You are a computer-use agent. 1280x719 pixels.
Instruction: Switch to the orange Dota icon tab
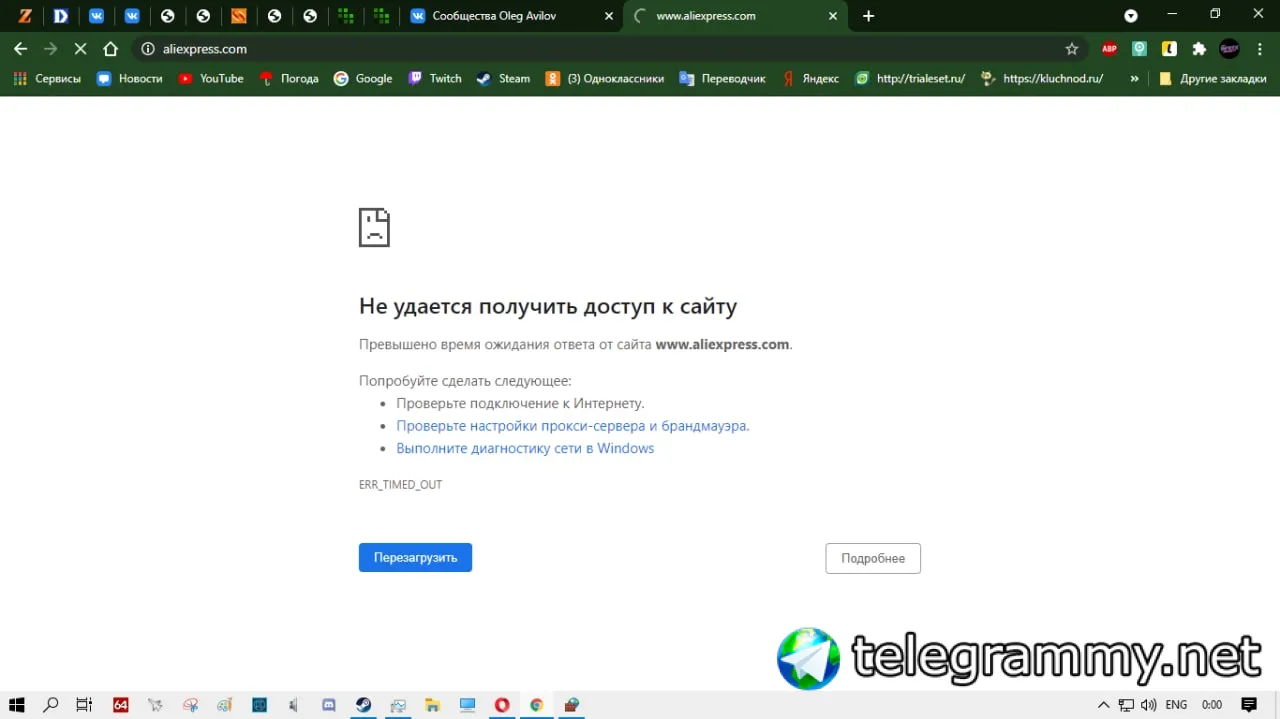(238, 16)
